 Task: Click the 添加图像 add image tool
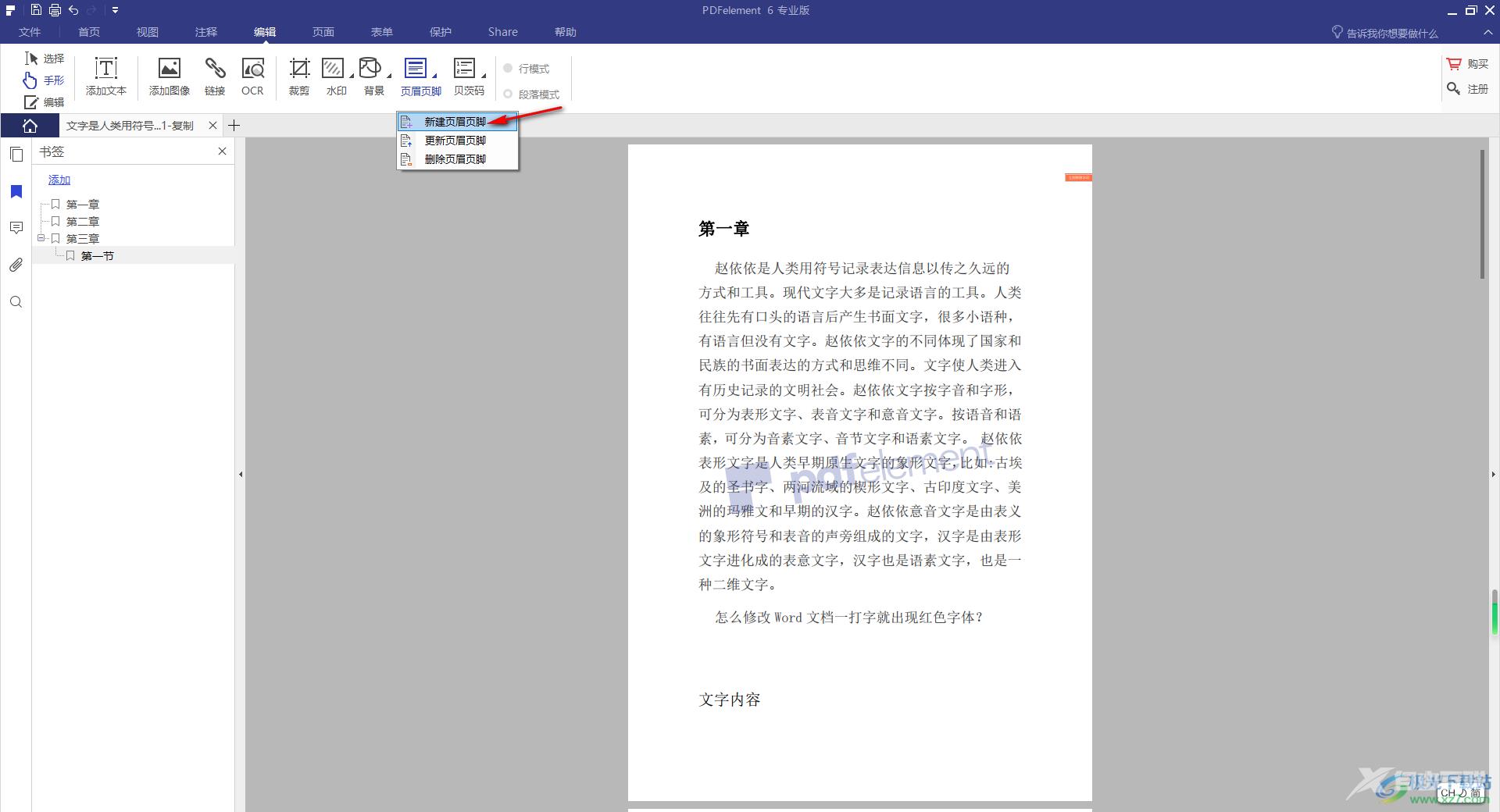coord(170,77)
